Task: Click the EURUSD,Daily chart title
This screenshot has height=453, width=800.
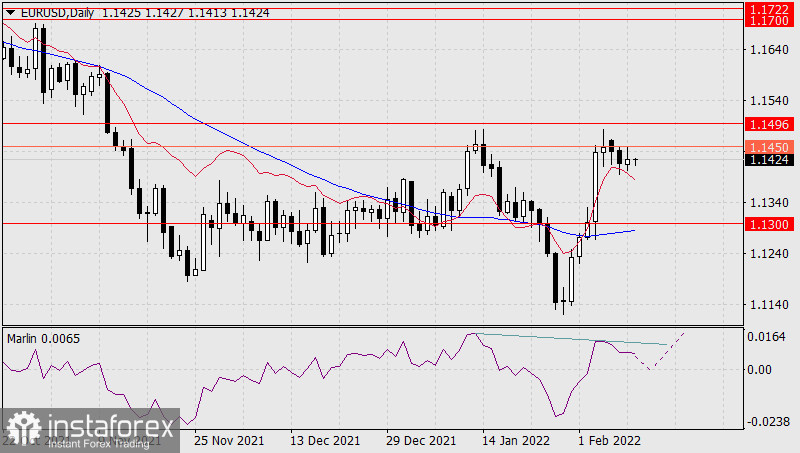Action: point(43,8)
